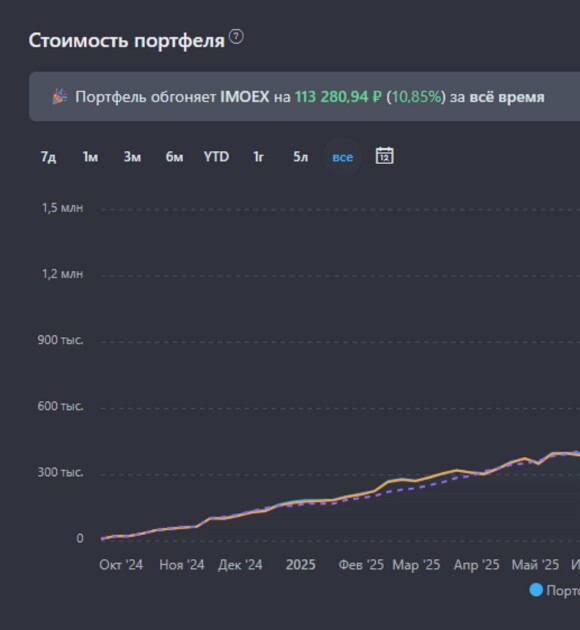This screenshot has height=630, width=580.
Task: Select the все period option
Action: (x=343, y=157)
